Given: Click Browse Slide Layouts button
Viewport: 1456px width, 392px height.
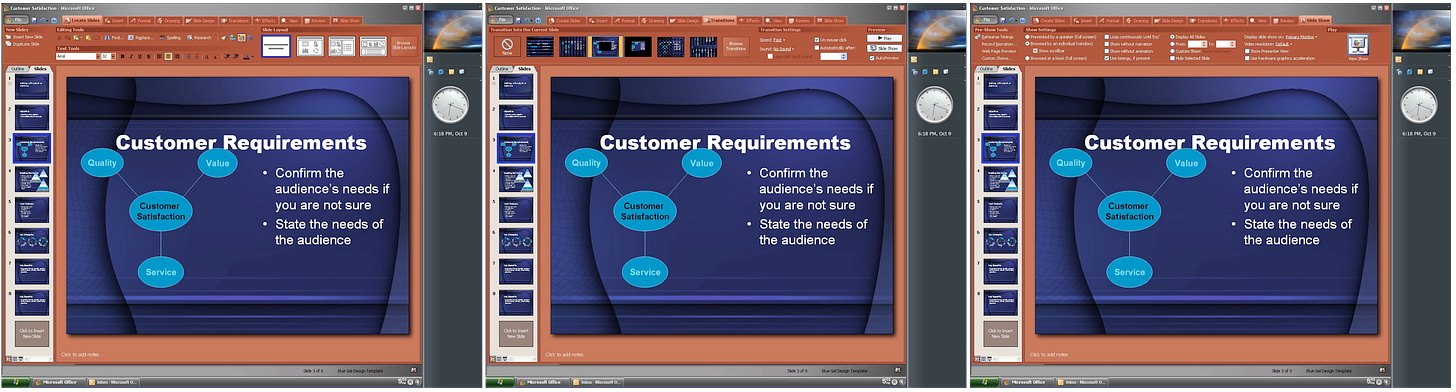Looking at the screenshot, I should tap(404, 46).
